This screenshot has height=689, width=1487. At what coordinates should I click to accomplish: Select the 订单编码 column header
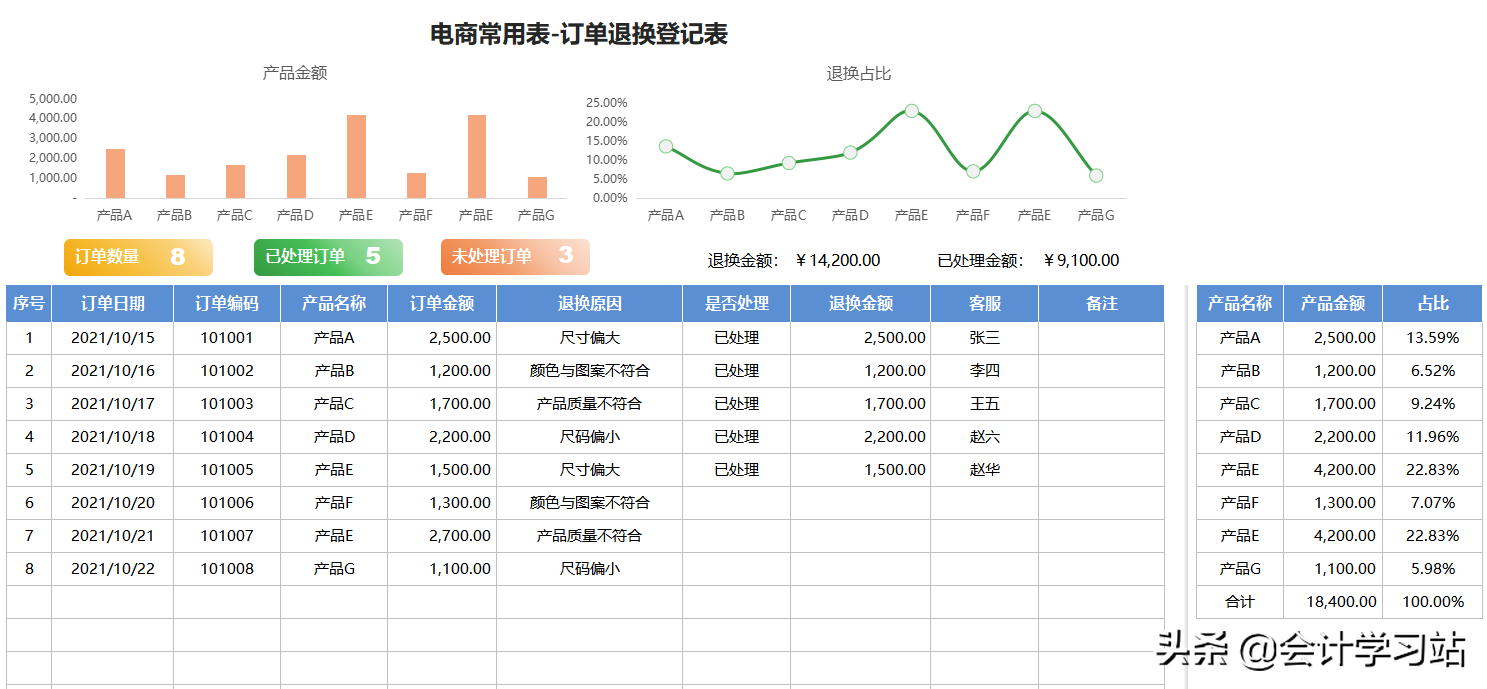[227, 303]
